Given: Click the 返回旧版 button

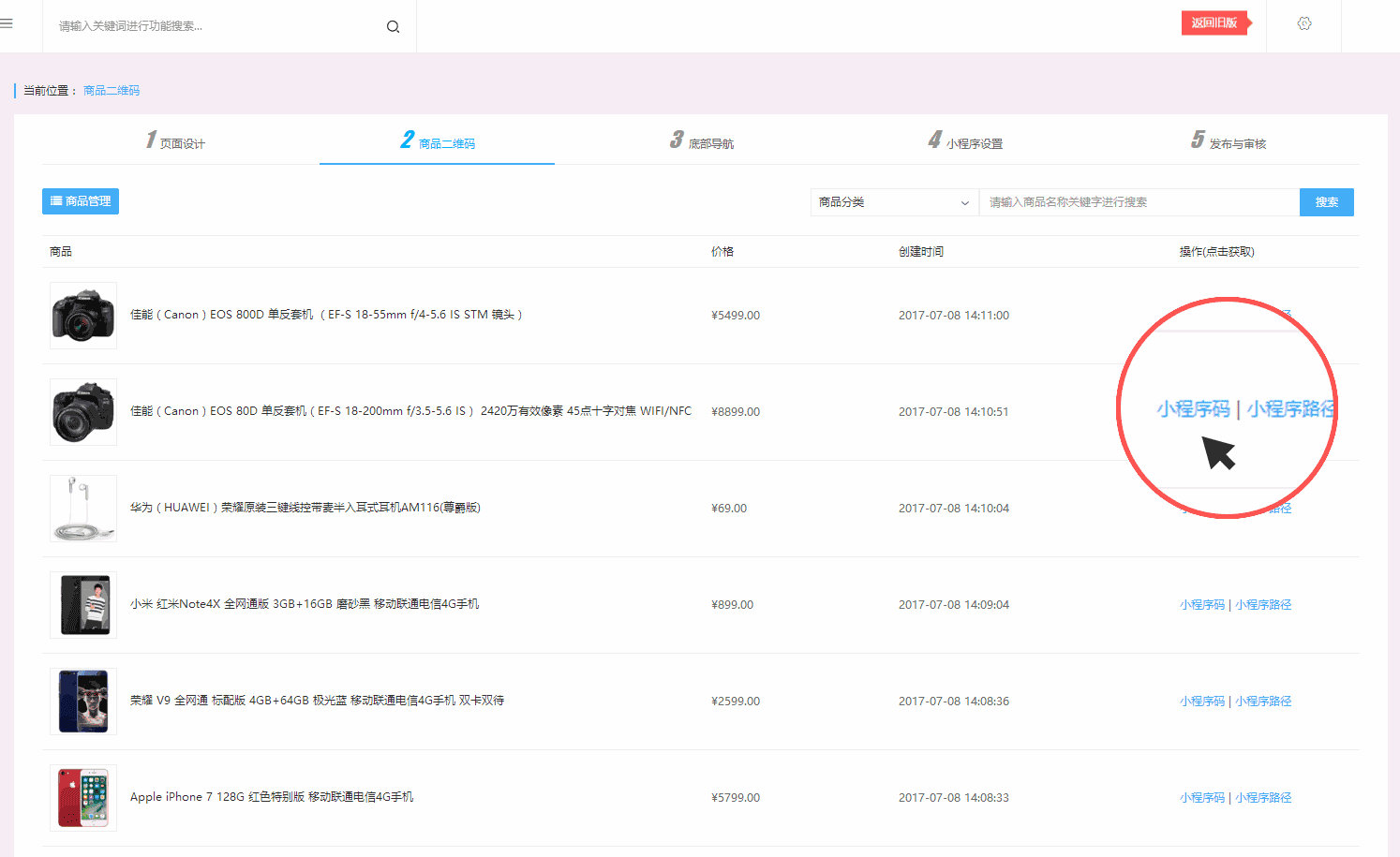Looking at the screenshot, I should 1214,22.
